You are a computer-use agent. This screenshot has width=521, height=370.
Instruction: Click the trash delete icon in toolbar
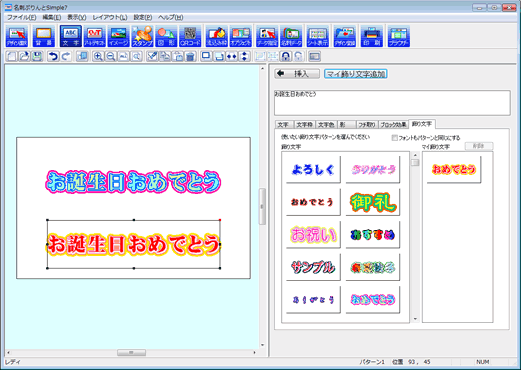[190, 56]
